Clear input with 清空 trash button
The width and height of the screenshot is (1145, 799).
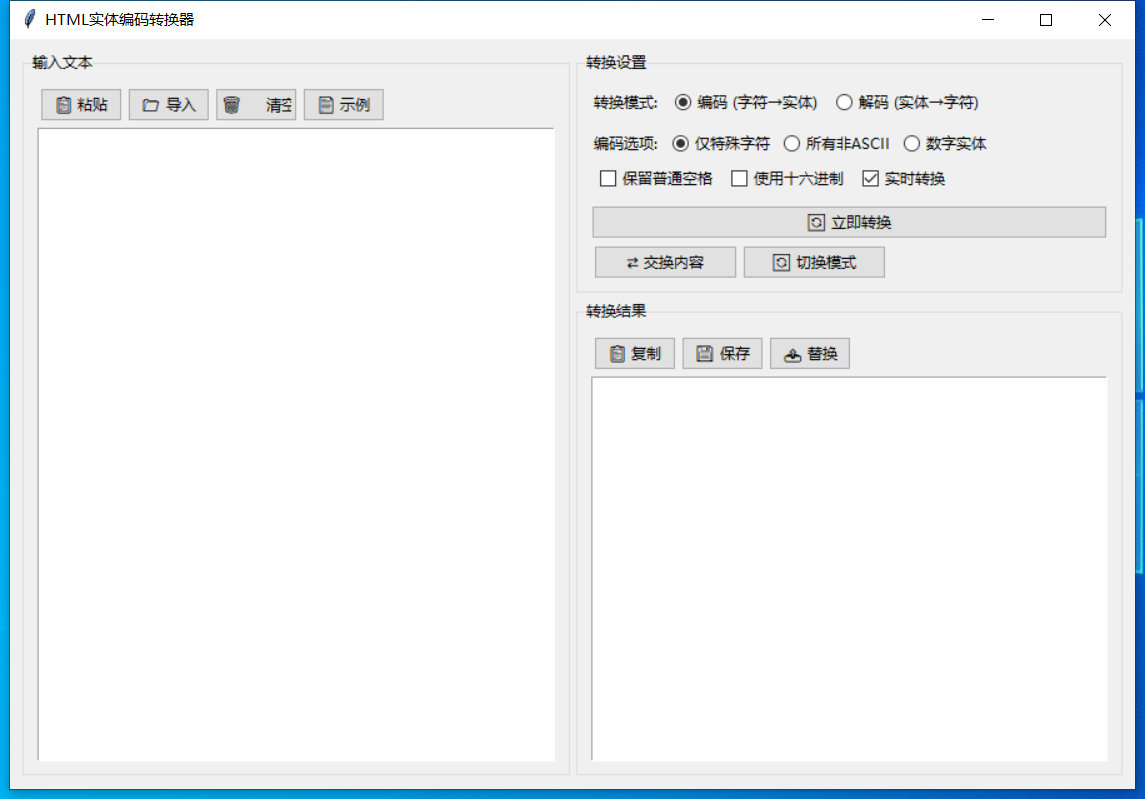click(x=256, y=104)
